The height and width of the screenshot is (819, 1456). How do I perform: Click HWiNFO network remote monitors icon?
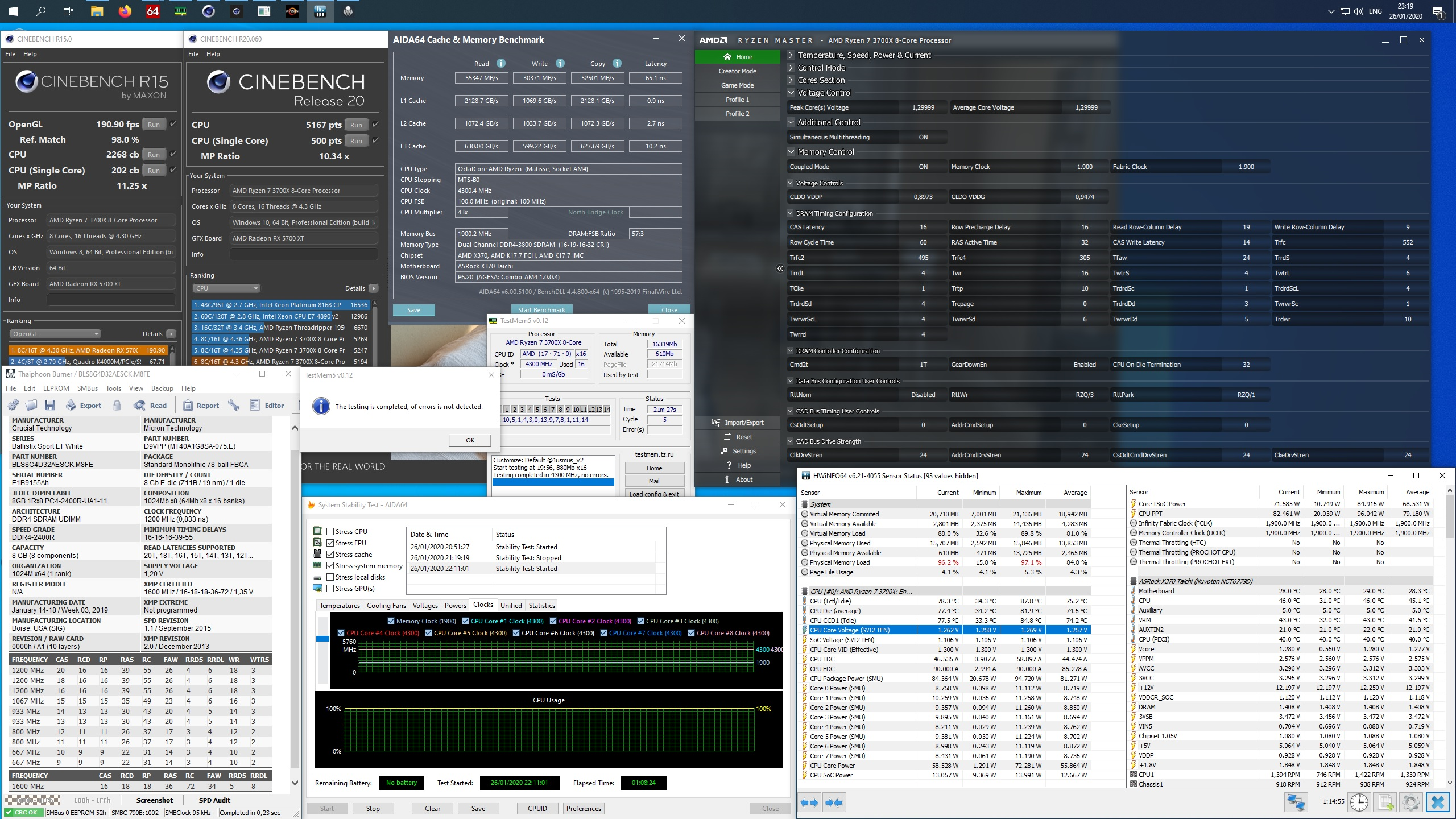click(x=1296, y=803)
